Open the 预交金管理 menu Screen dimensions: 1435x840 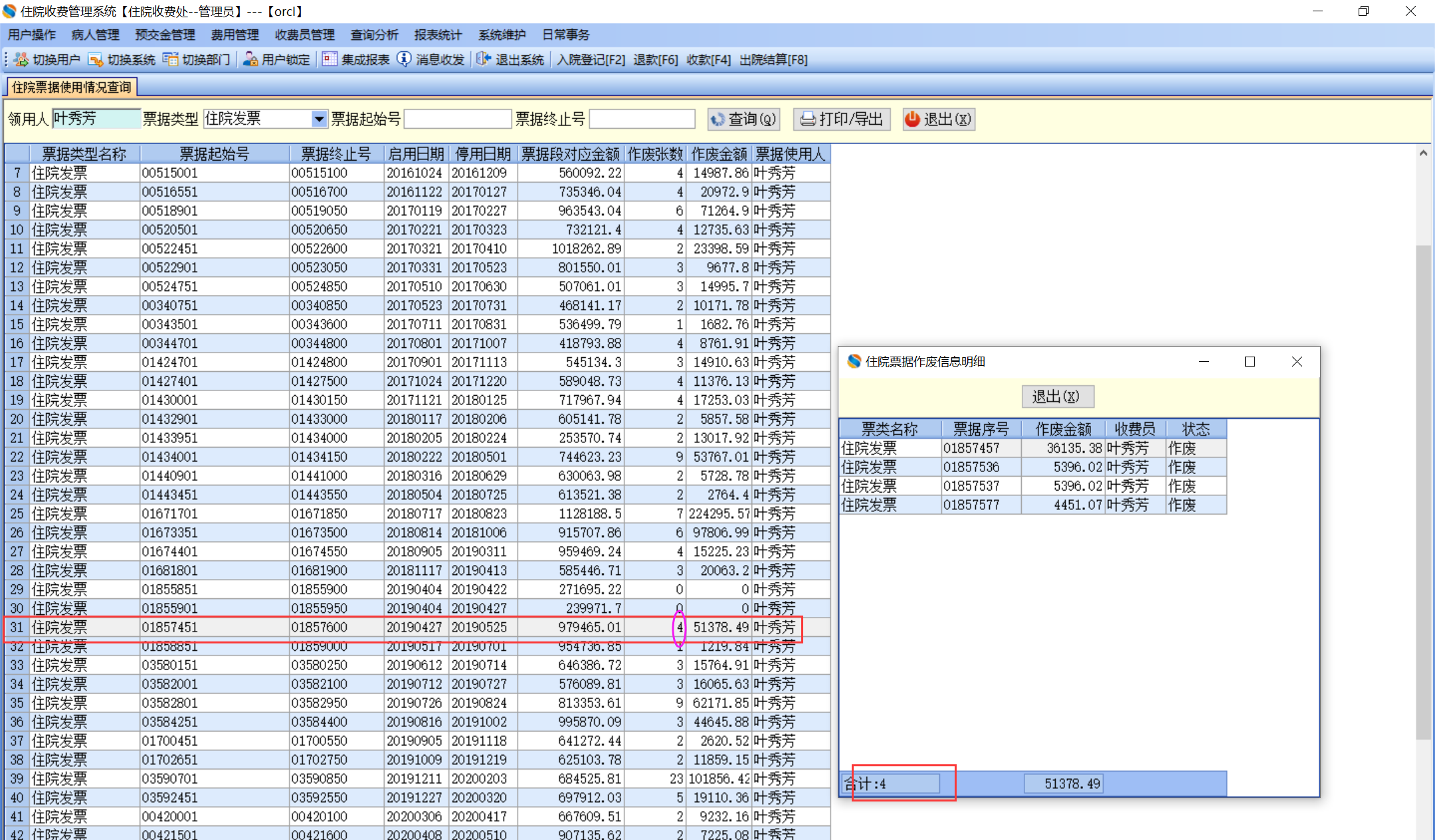165,35
